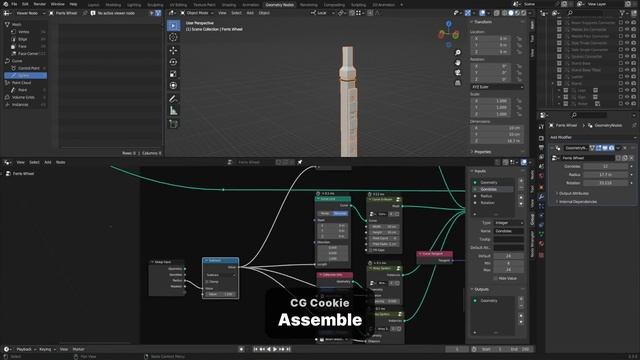Adjust the Rotation modifier value field
The height and width of the screenshot is (360, 640).
tap(605, 183)
